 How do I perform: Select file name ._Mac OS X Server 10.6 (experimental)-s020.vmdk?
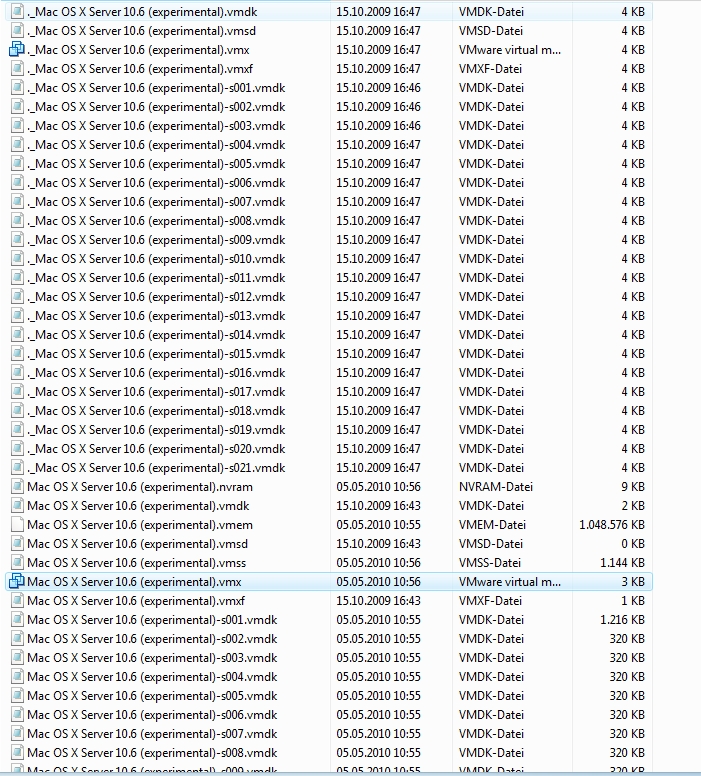pyautogui.click(x=156, y=449)
